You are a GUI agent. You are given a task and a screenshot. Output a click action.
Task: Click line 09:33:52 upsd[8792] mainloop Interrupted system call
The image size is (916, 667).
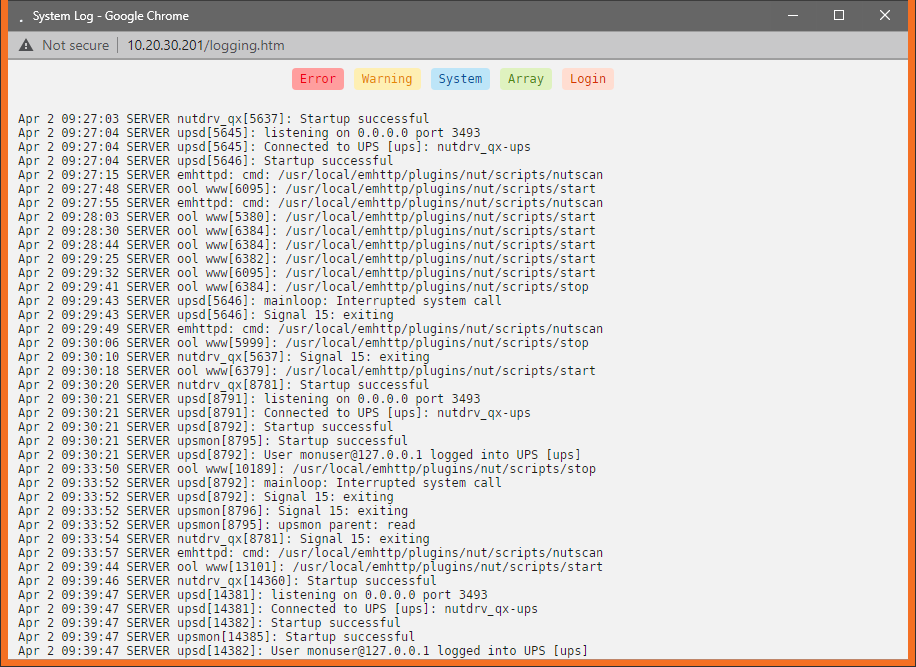[x=259, y=483]
